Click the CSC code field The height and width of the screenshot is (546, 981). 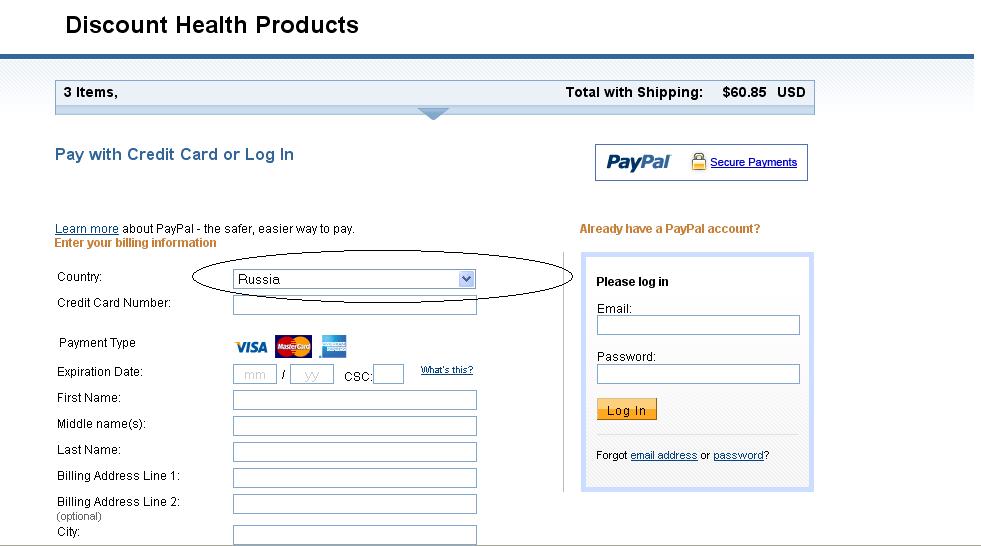click(388, 374)
